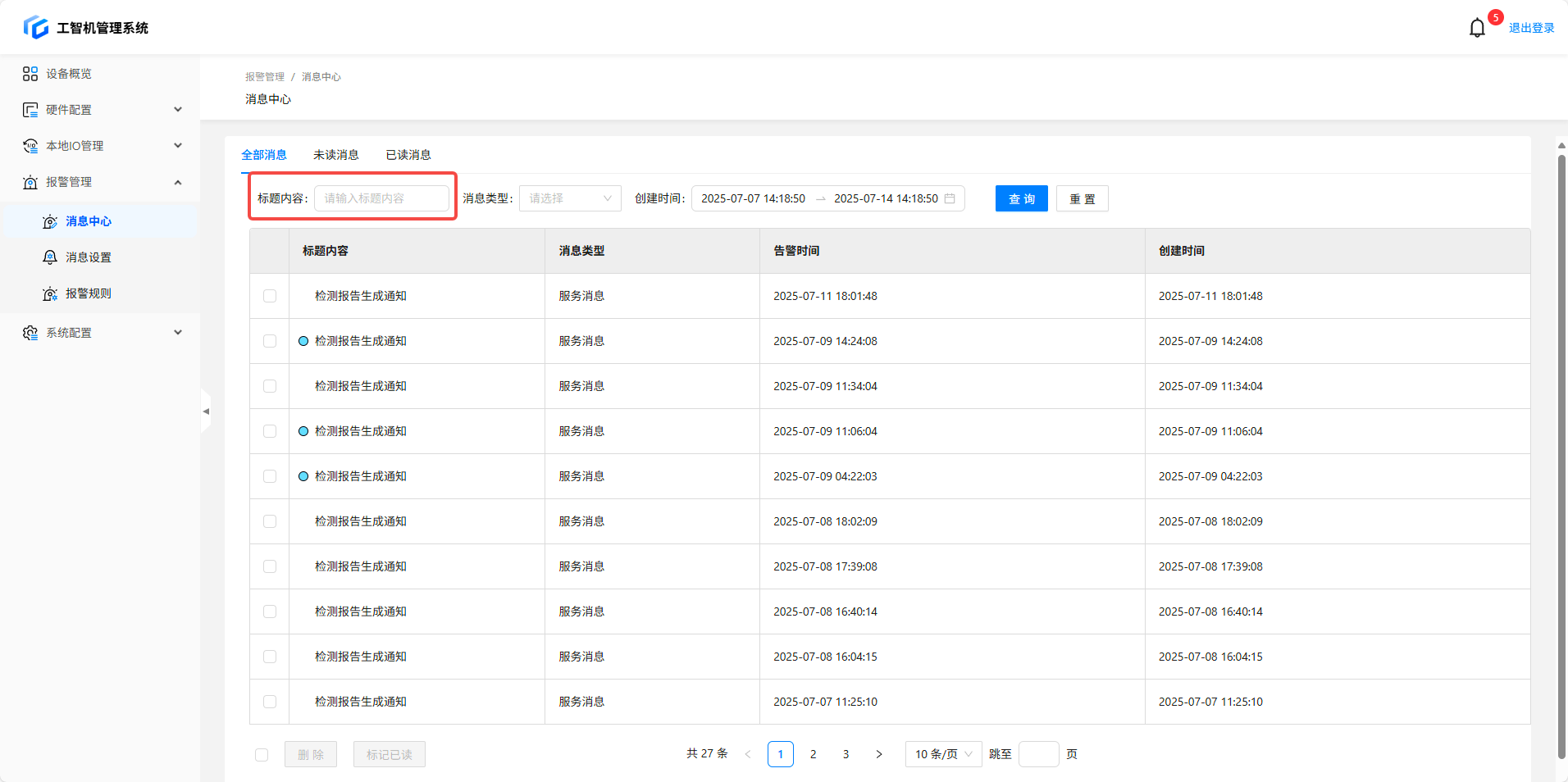Open the 消息类型 dropdown

click(x=570, y=198)
